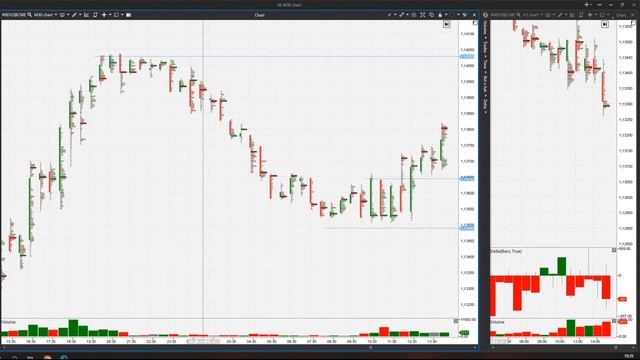This screenshot has width=640, height=360.
Task: Open third taskbar application icon
Action: [47, 358]
